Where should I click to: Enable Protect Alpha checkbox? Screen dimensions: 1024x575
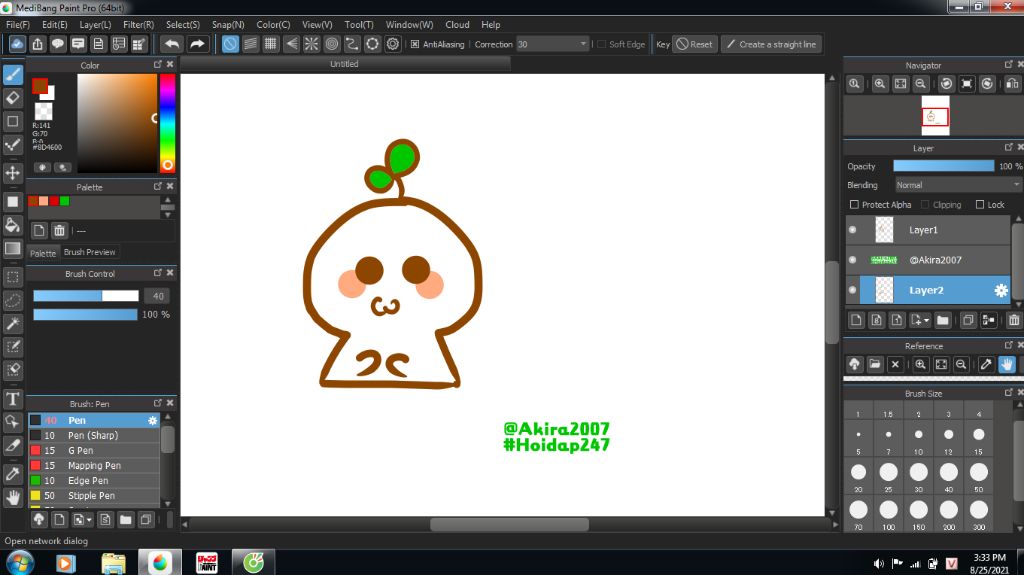[854, 205]
